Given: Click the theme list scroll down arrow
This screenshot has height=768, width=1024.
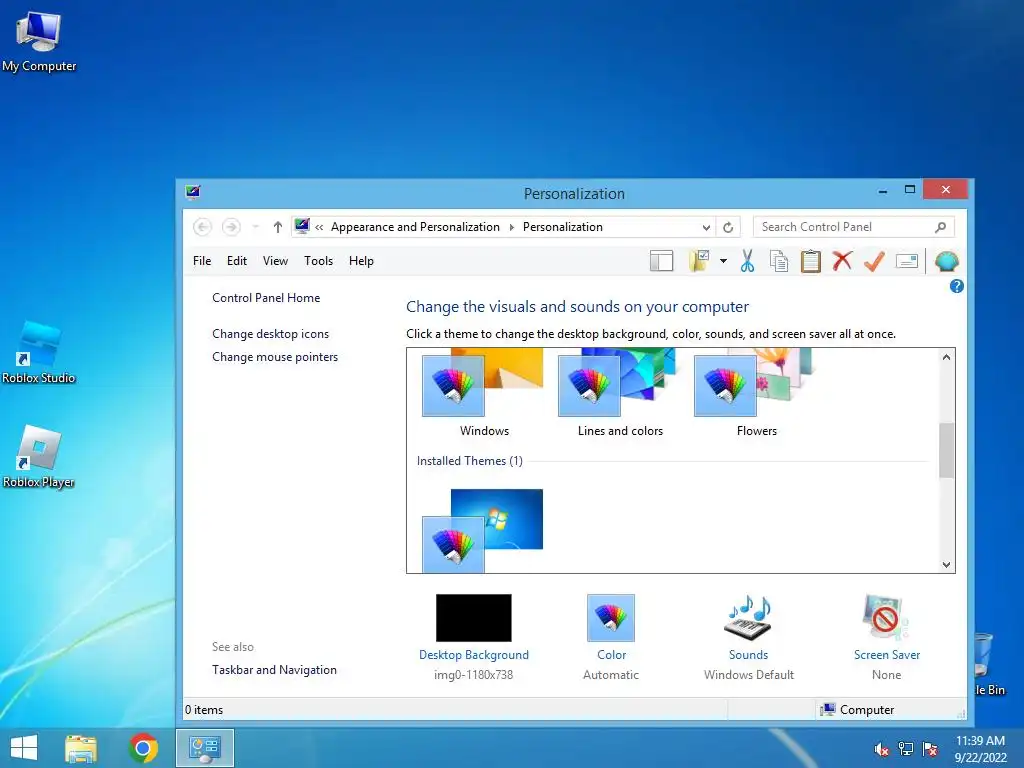Looking at the screenshot, I should pyautogui.click(x=946, y=565).
